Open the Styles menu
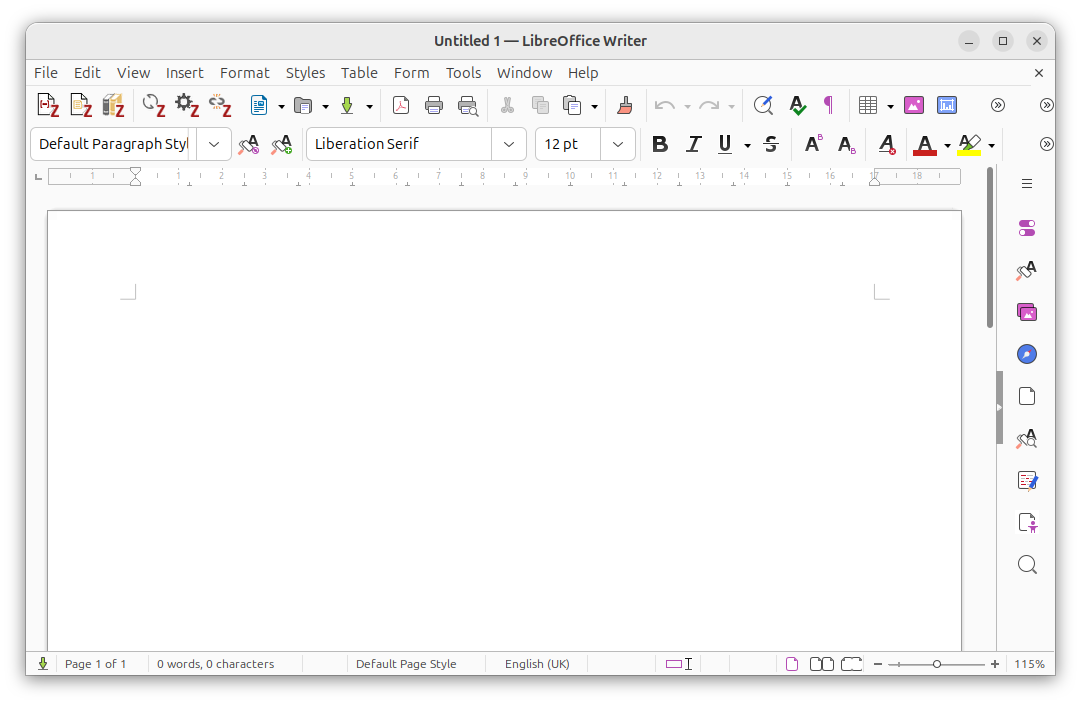Image resolution: width=1081 pixels, height=704 pixels. coord(305,73)
